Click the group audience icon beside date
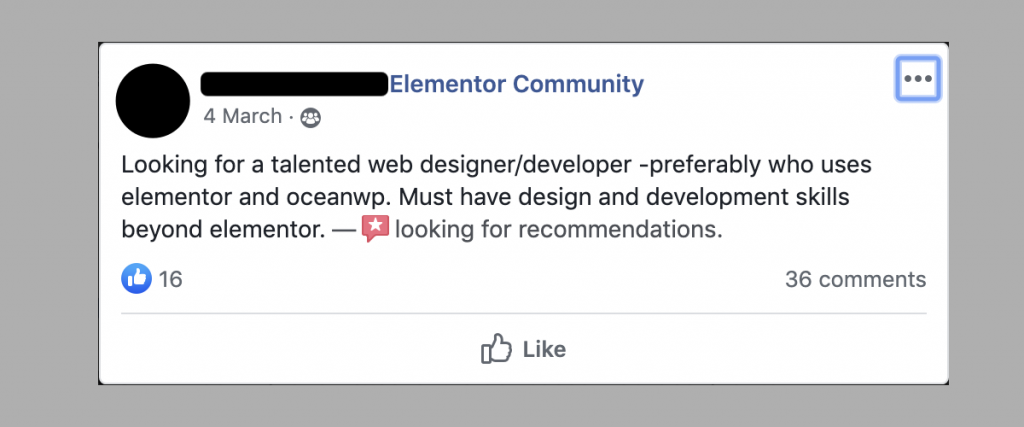1024x427 pixels. 310,117
